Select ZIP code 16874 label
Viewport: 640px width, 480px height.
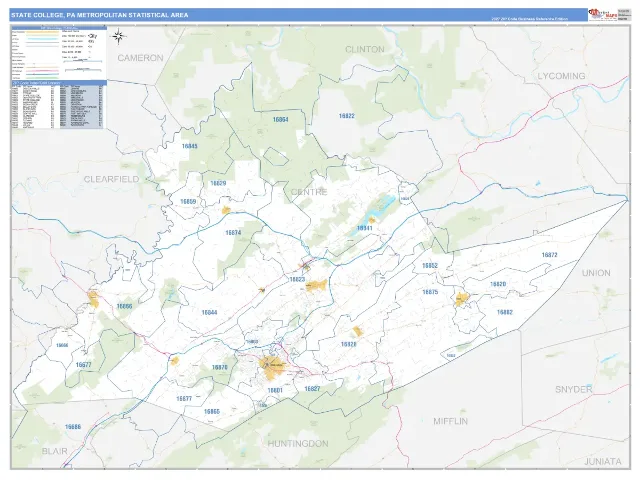coord(233,233)
